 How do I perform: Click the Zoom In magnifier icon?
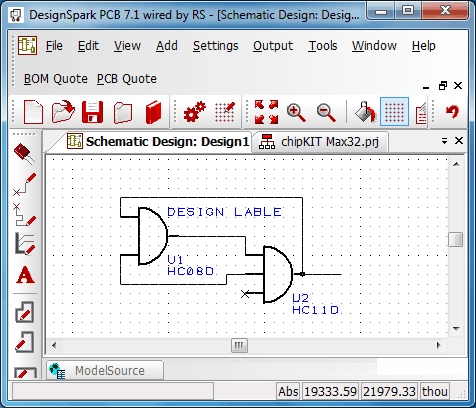(x=296, y=112)
